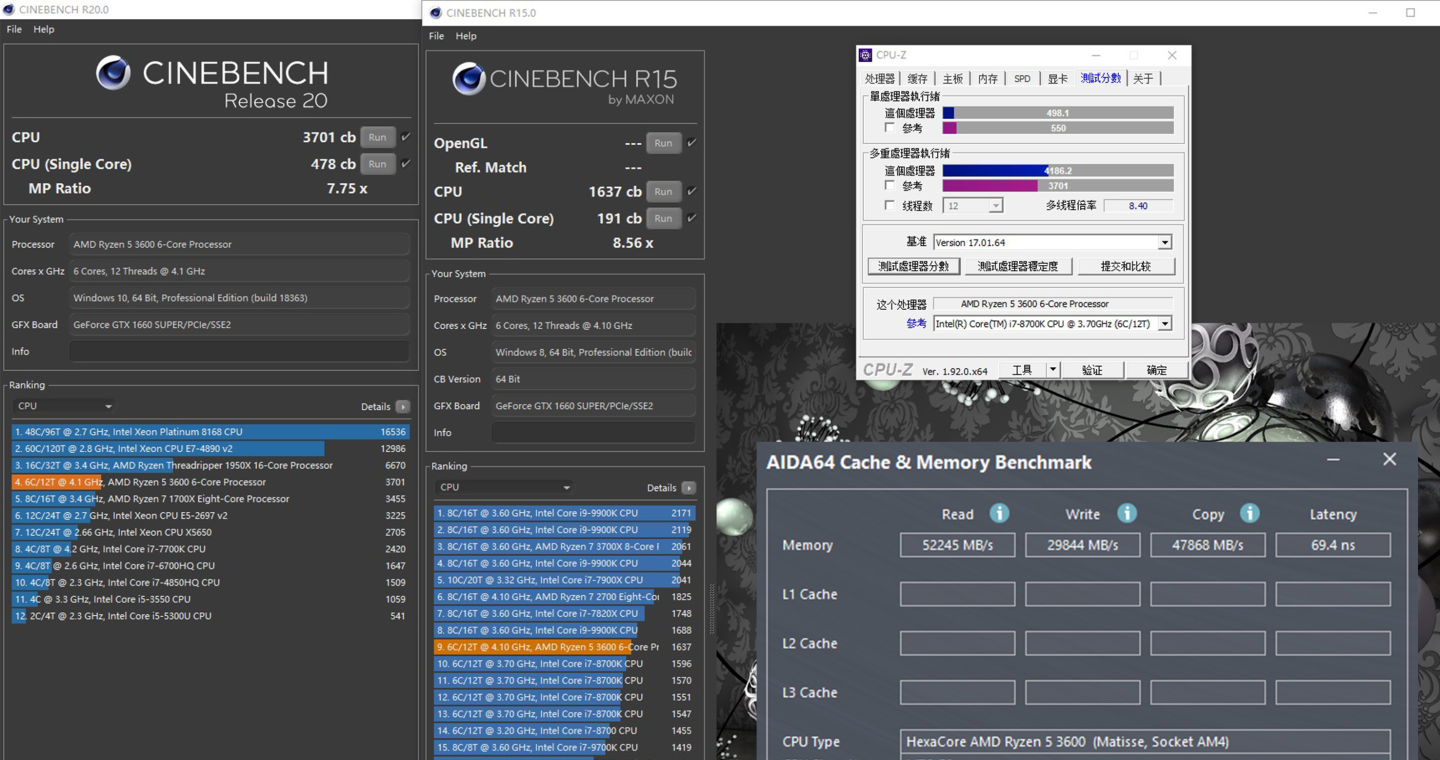This screenshot has width=1440, height=760.
Task: Click the CPU-Z app icon in title bar
Action: (x=866, y=56)
